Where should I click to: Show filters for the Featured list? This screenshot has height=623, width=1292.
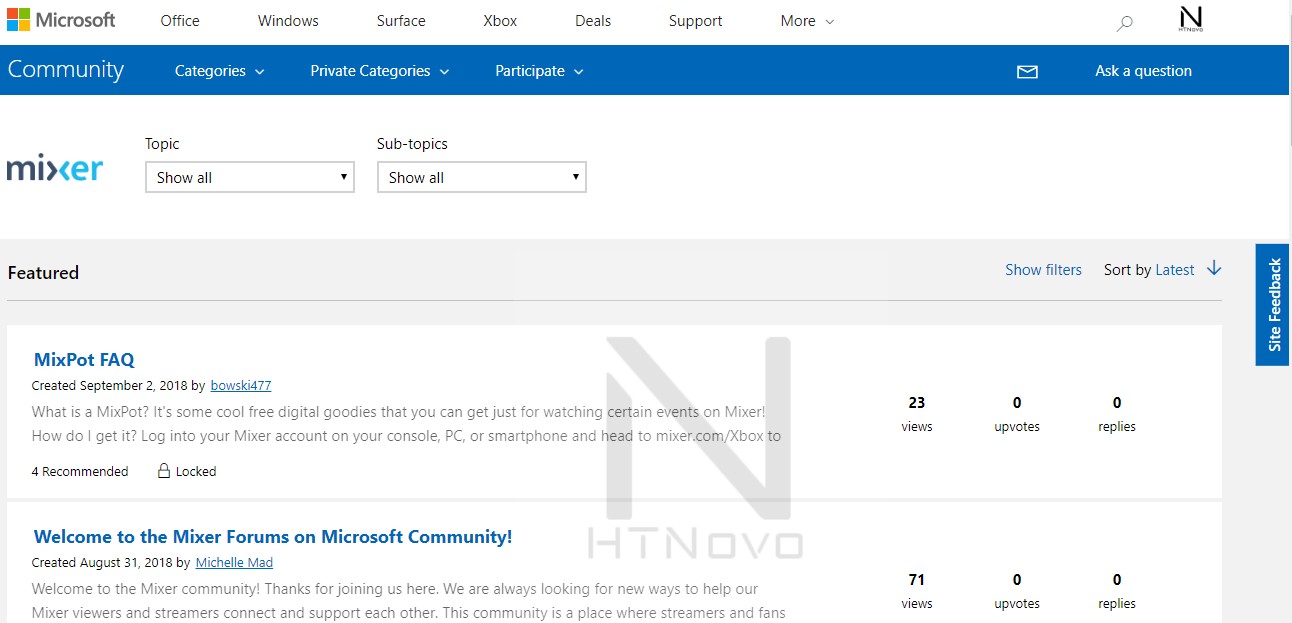coord(1043,269)
